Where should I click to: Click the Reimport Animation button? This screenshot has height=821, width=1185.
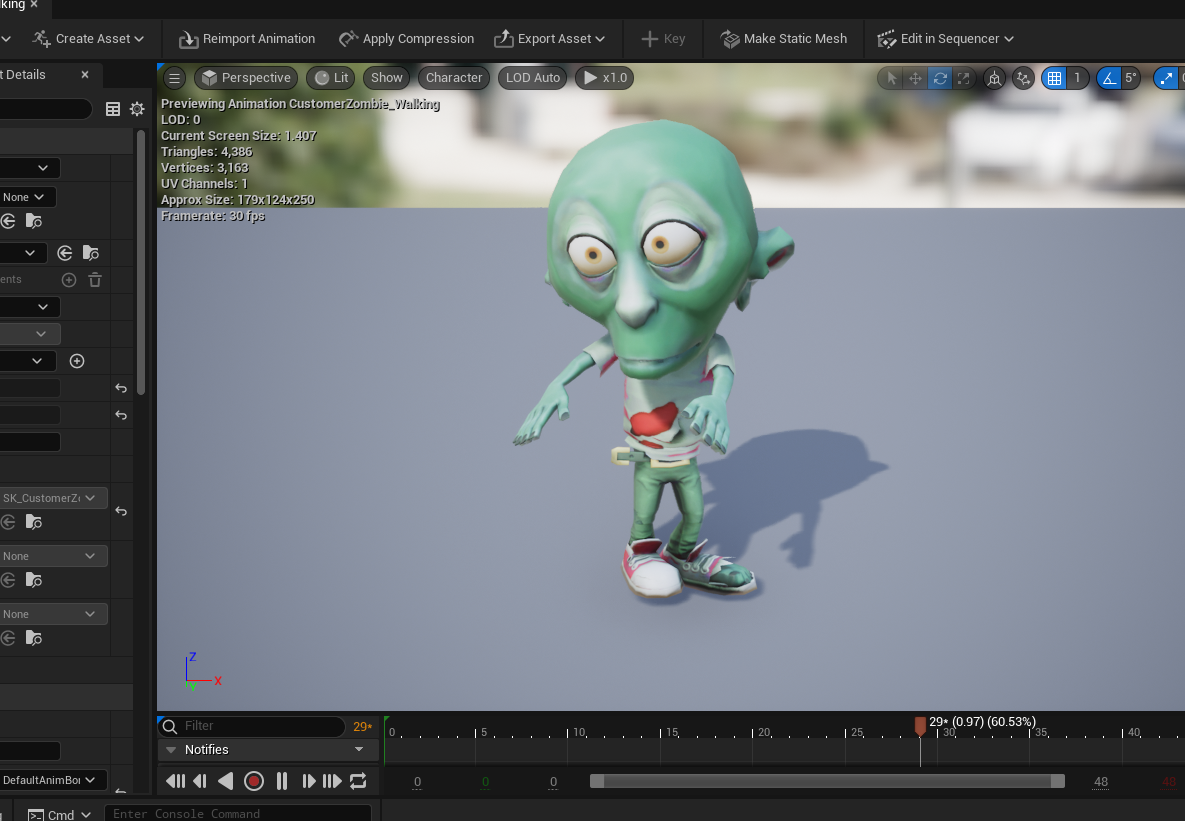coord(247,39)
